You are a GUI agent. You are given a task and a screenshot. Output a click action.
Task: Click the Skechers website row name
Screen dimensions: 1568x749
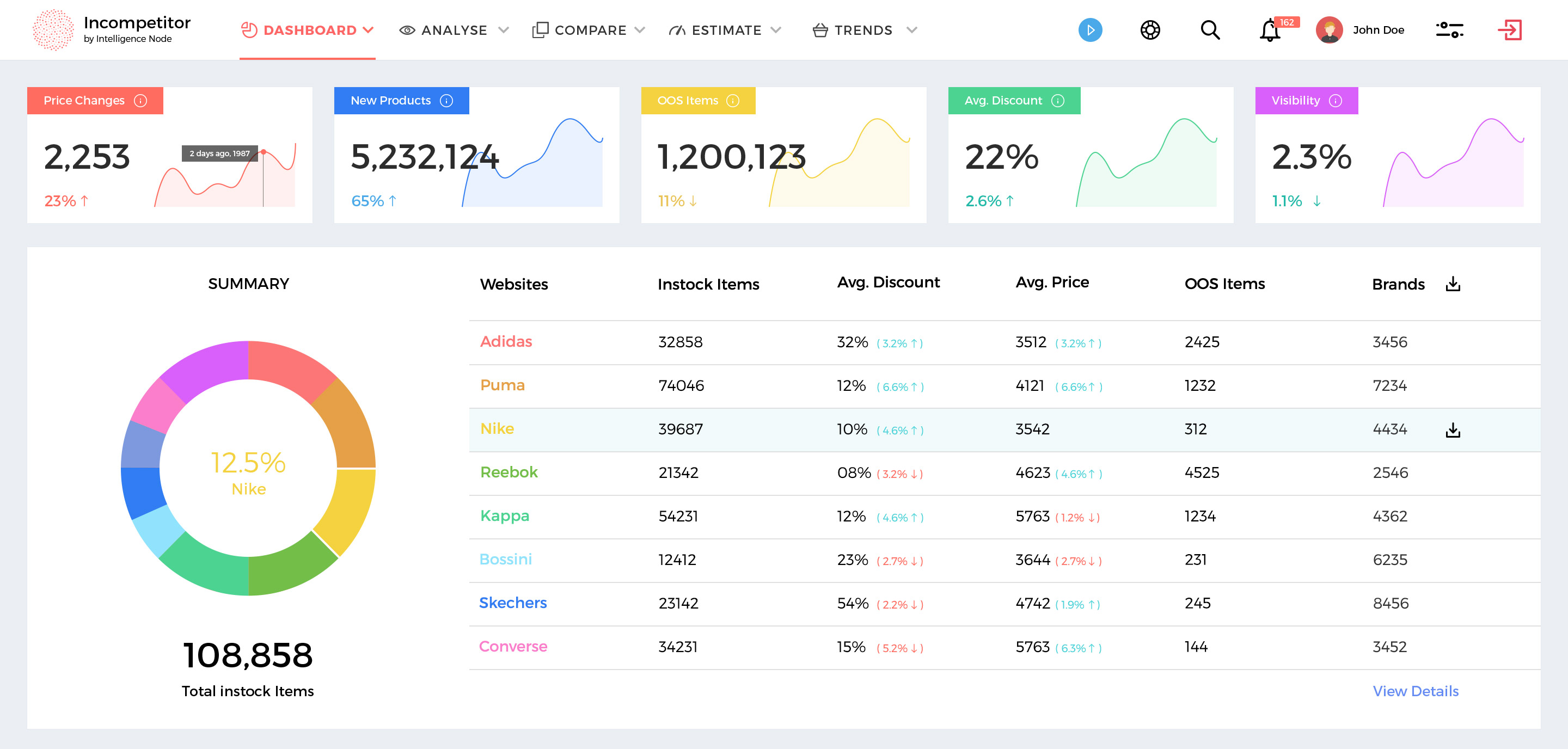[x=512, y=603]
